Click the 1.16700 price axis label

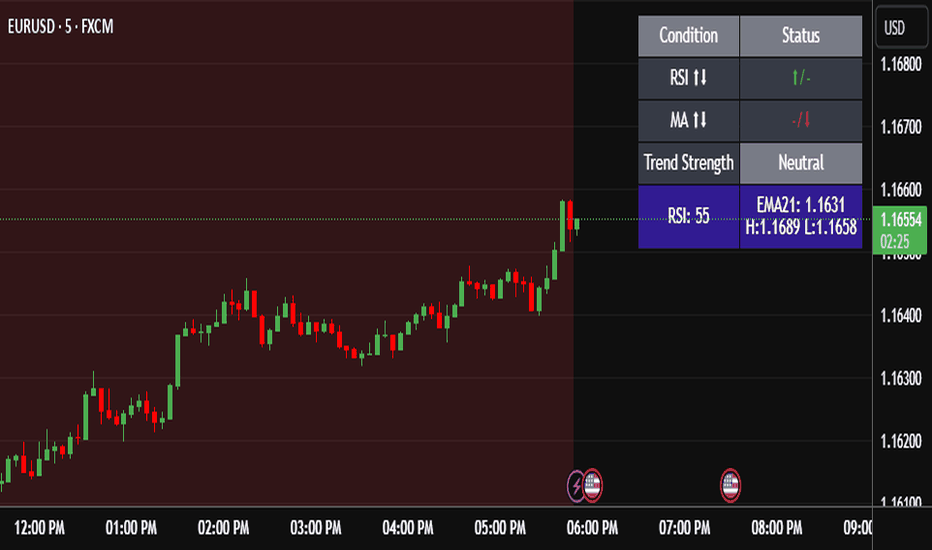coord(900,127)
